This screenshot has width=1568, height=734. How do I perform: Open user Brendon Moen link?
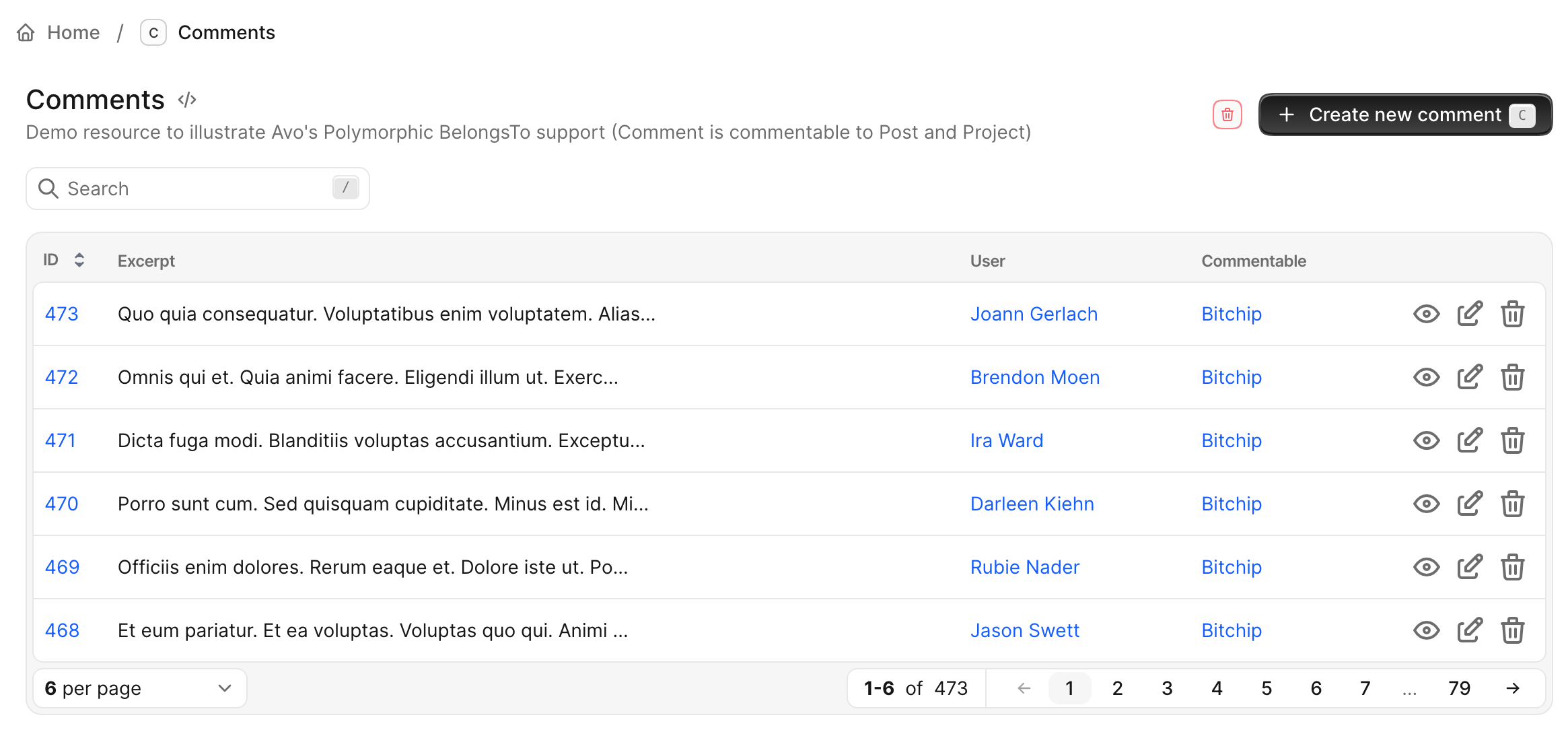pyautogui.click(x=1035, y=377)
